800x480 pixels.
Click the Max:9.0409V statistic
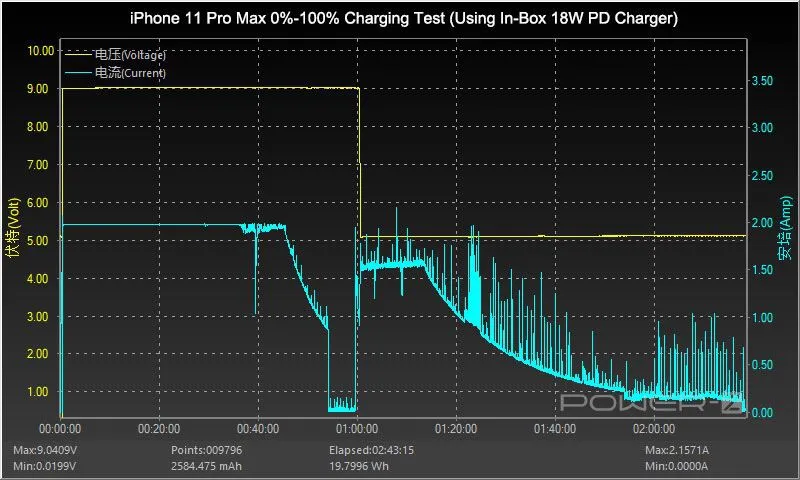pos(45,450)
